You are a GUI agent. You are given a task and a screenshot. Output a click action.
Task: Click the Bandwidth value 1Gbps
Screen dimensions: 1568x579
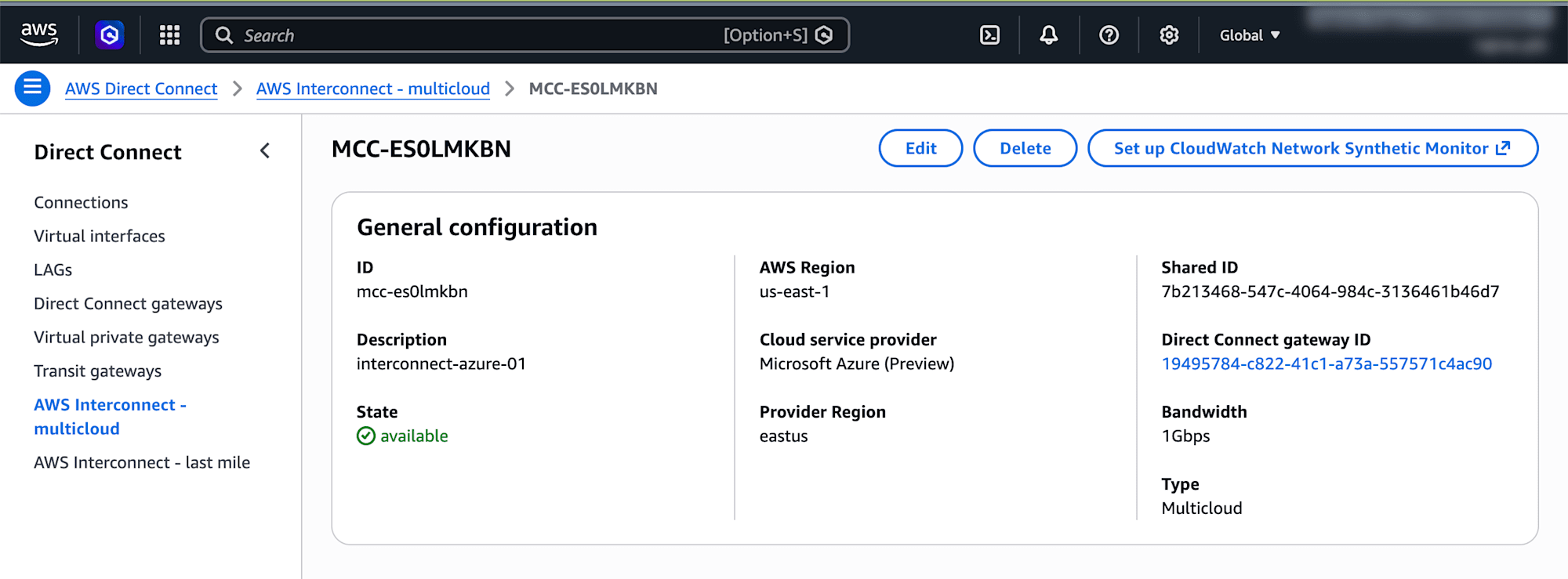coord(1185,436)
